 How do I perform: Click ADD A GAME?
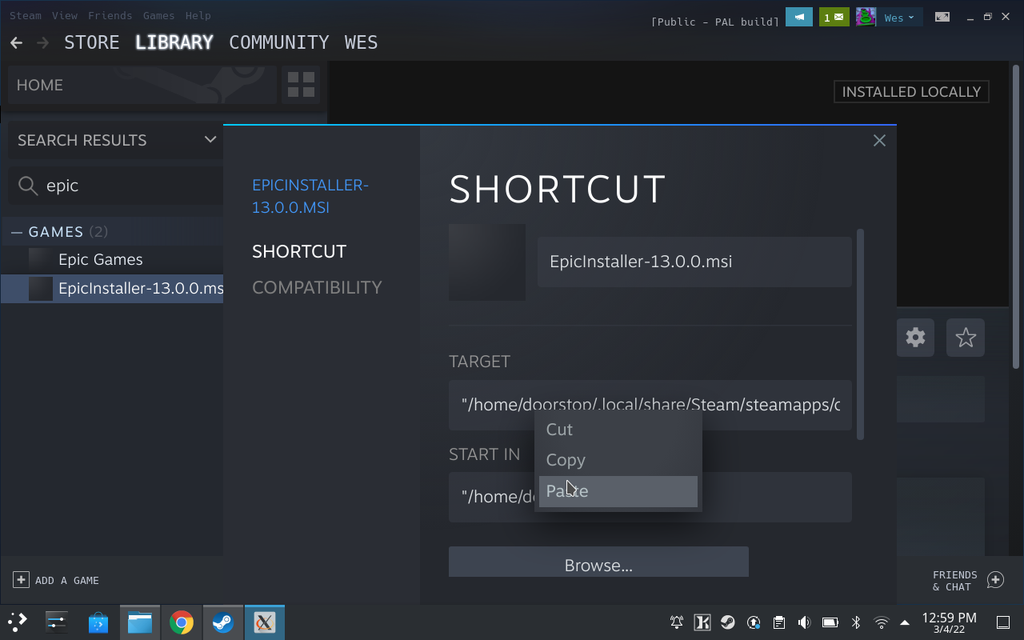point(56,580)
